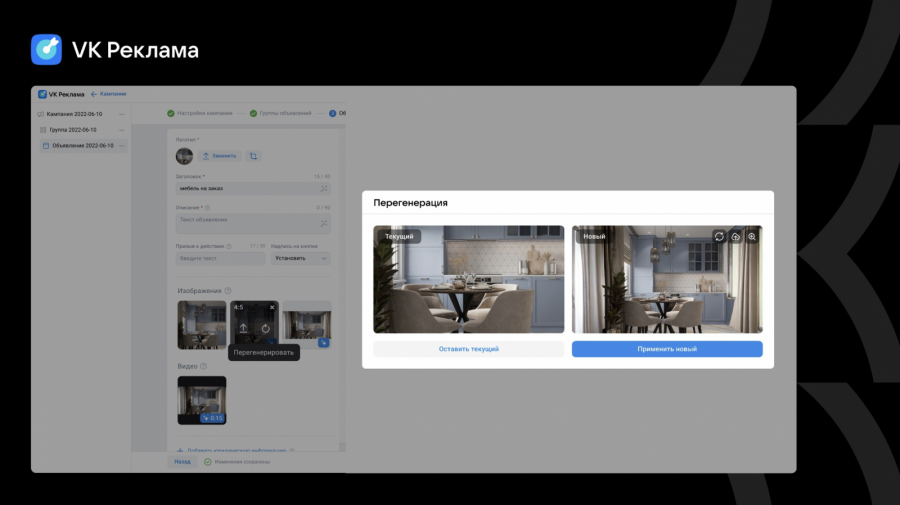
Task: Open the more menu for Кампания 2022-06-10
Action: [x=122, y=114]
